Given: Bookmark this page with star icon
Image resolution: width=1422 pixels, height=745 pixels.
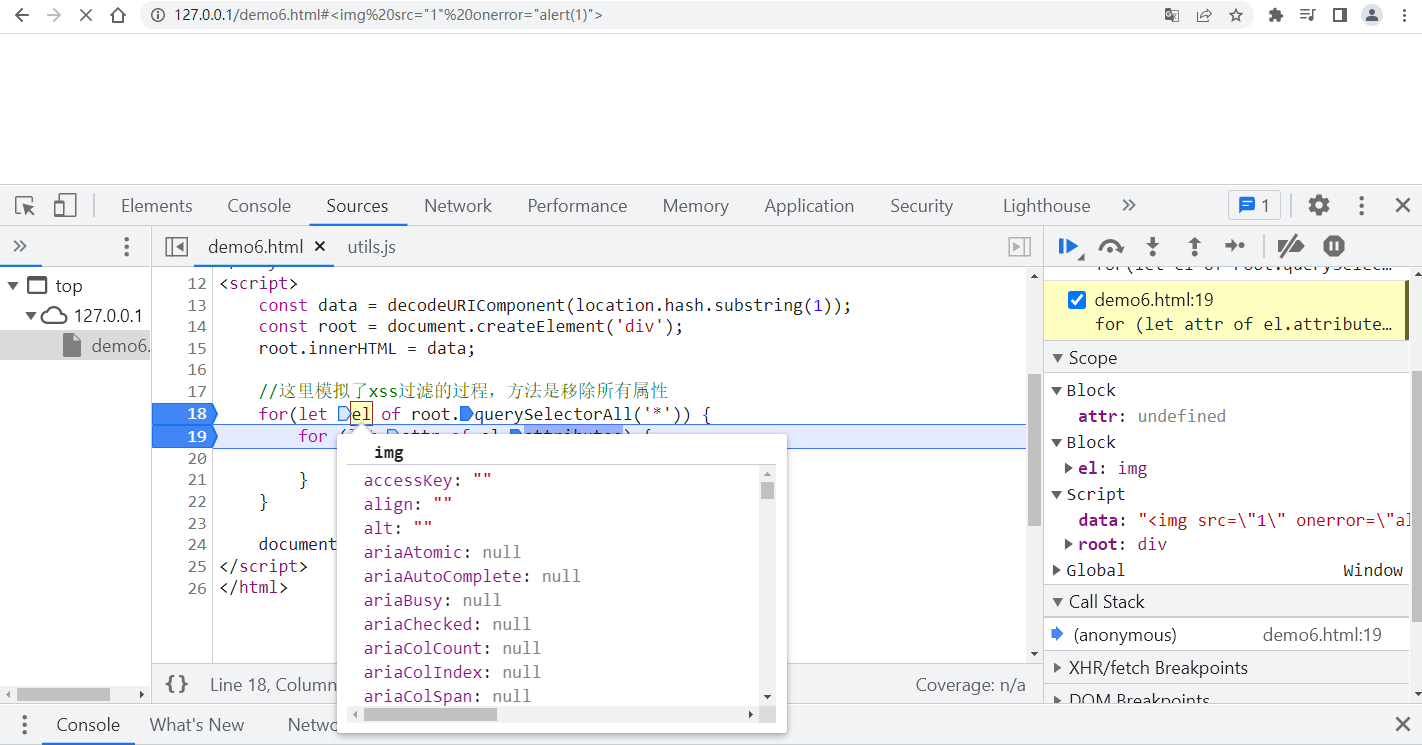Looking at the screenshot, I should click(x=1236, y=16).
